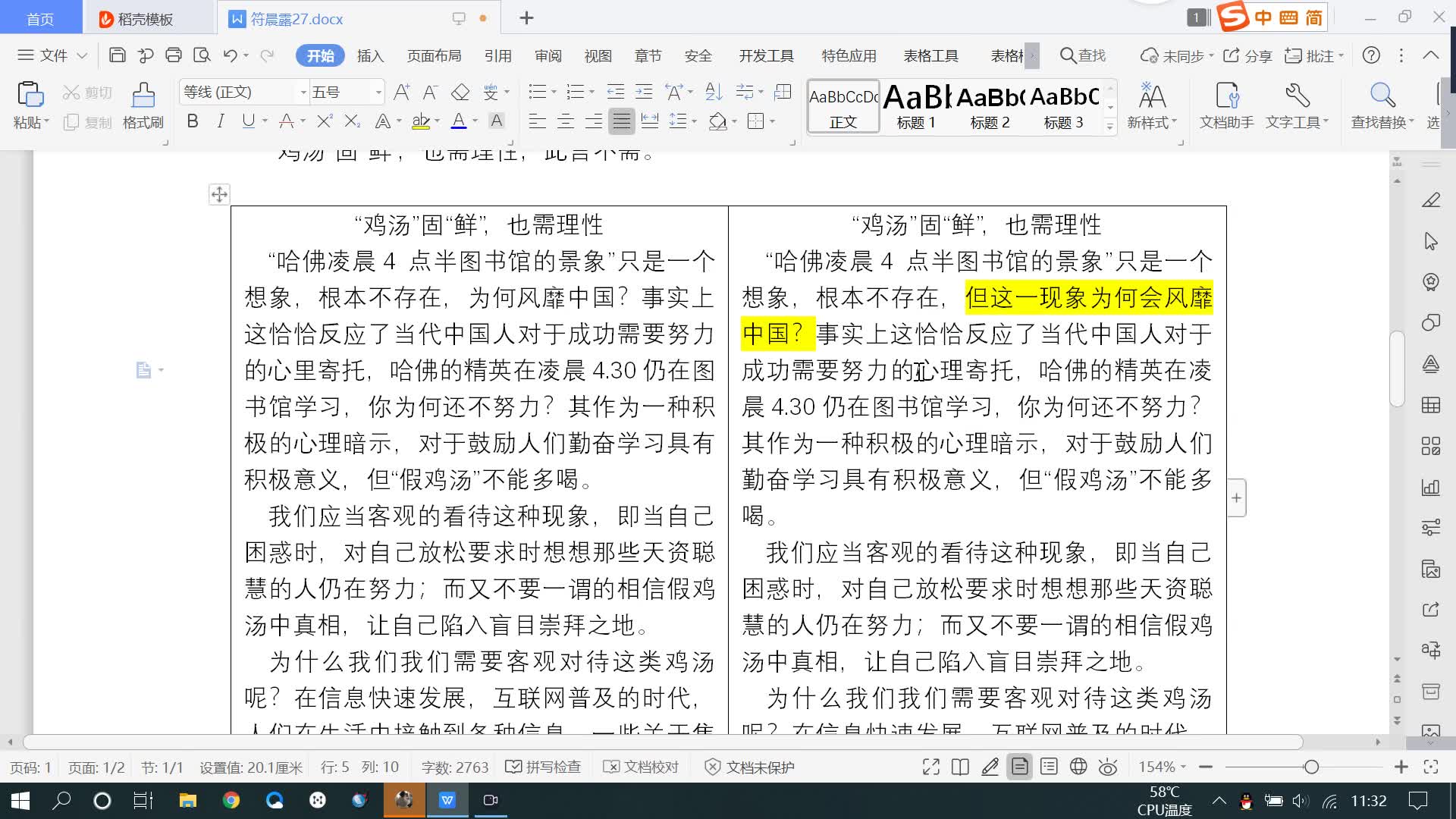
Task: Align paragraph text to the left
Action: pyautogui.click(x=537, y=121)
